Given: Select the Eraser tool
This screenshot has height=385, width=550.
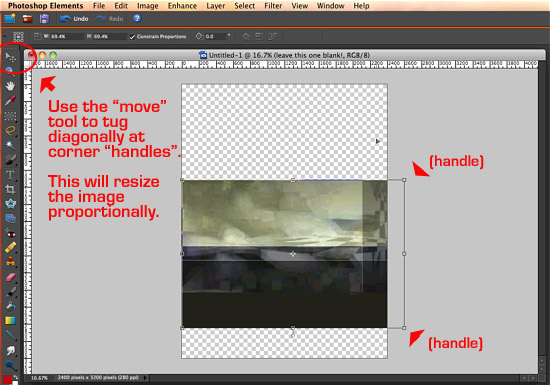Looking at the screenshot, I should (x=10, y=277).
